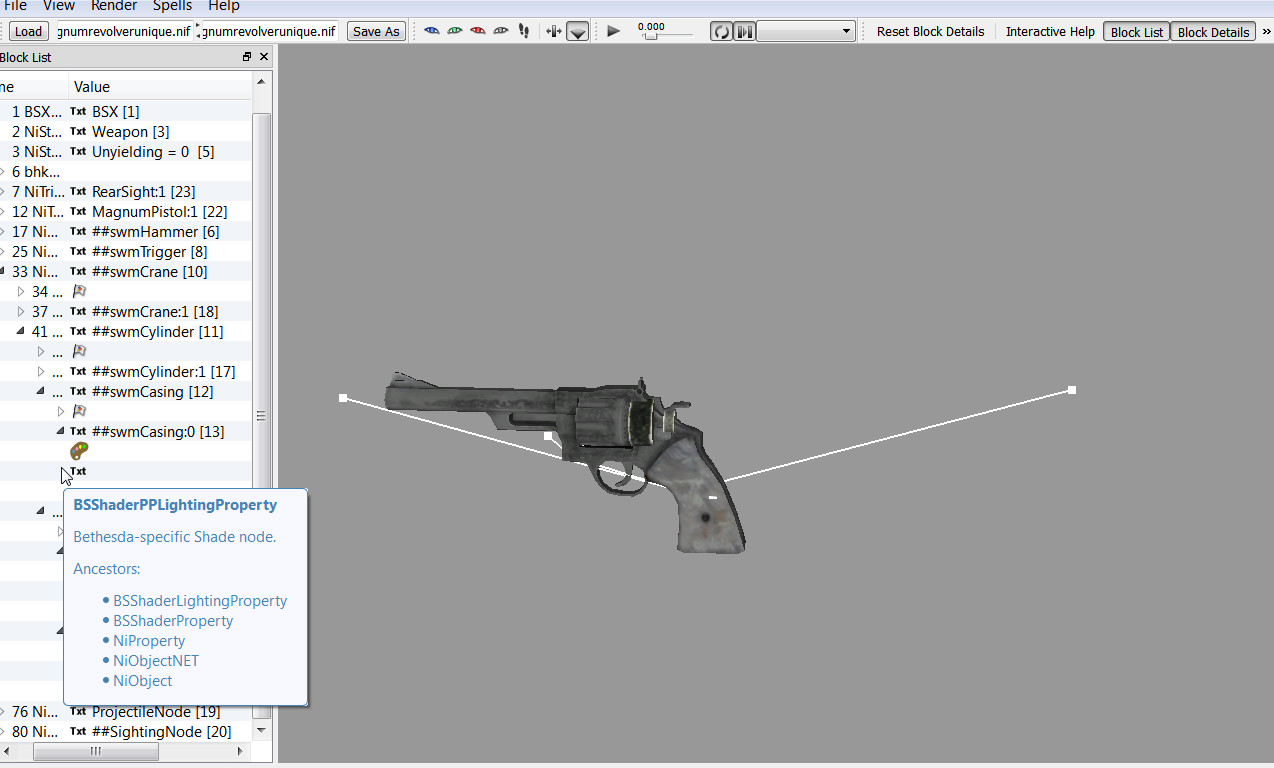Viewport: 1274px width, 768px height.
Task: Click the red eye view icon
Action: [x=478, y=31]
